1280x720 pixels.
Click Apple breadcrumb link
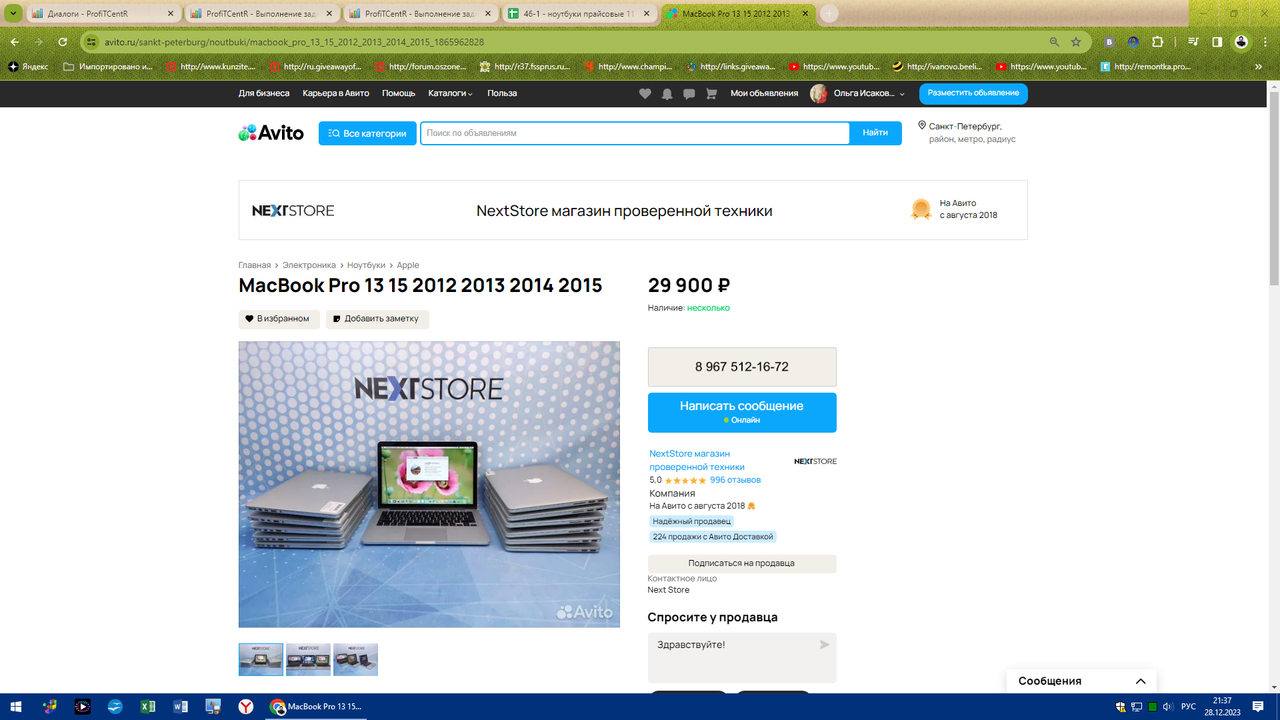point(408,265)
